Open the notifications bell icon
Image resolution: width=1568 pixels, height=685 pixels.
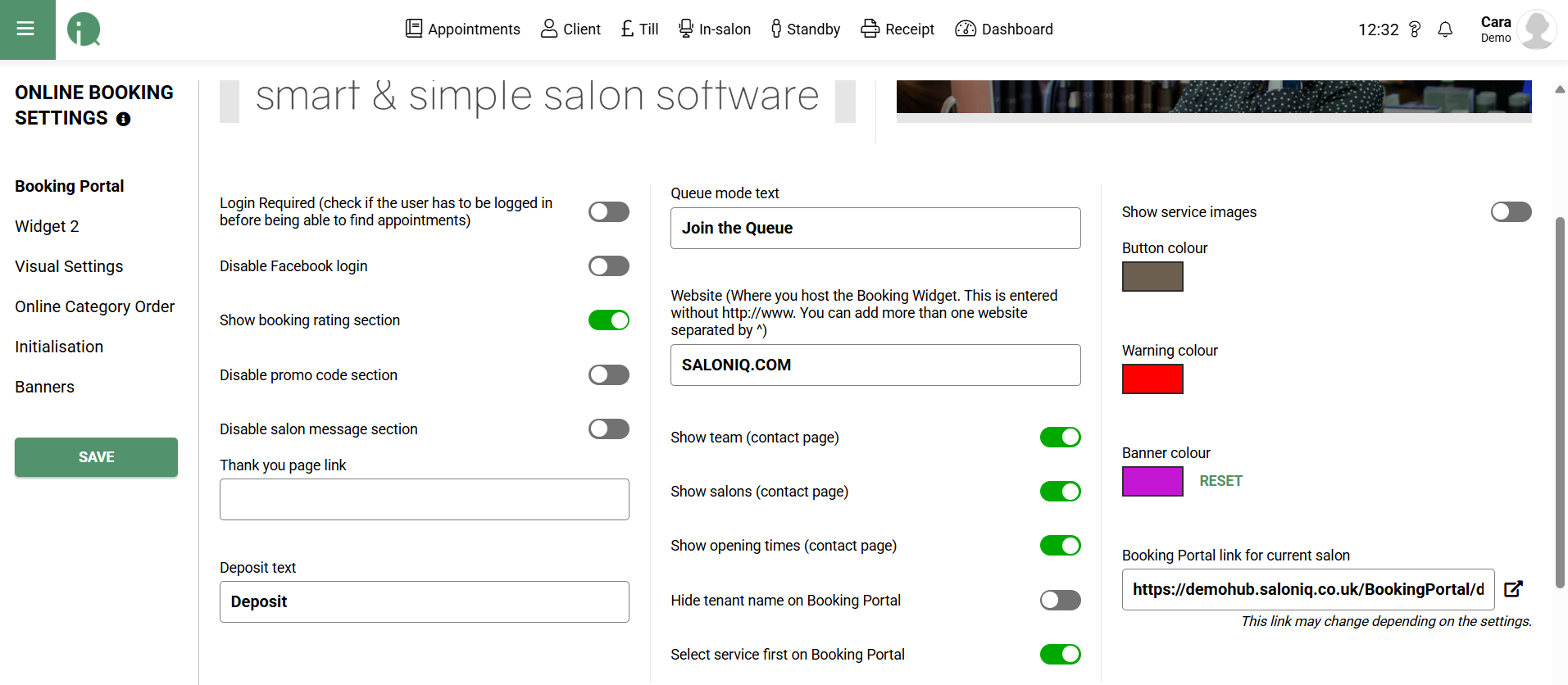[x=1445, y=29]
